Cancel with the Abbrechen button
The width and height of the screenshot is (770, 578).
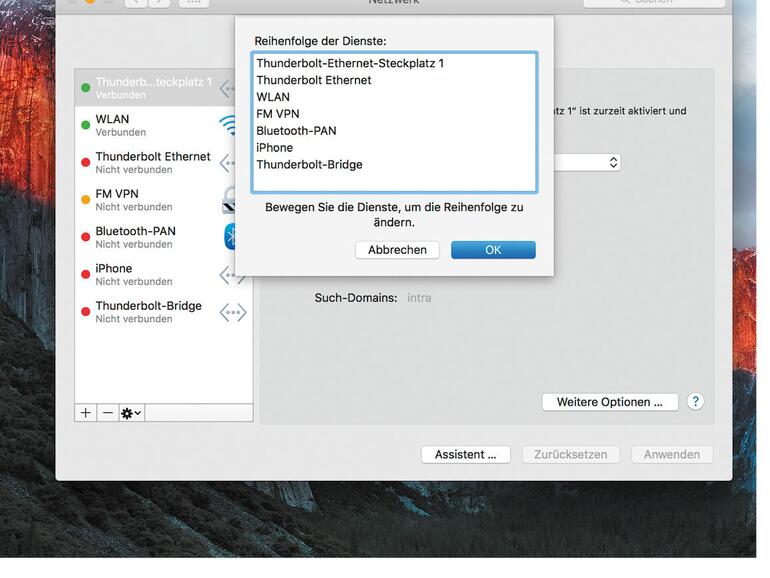pos(397,250)
